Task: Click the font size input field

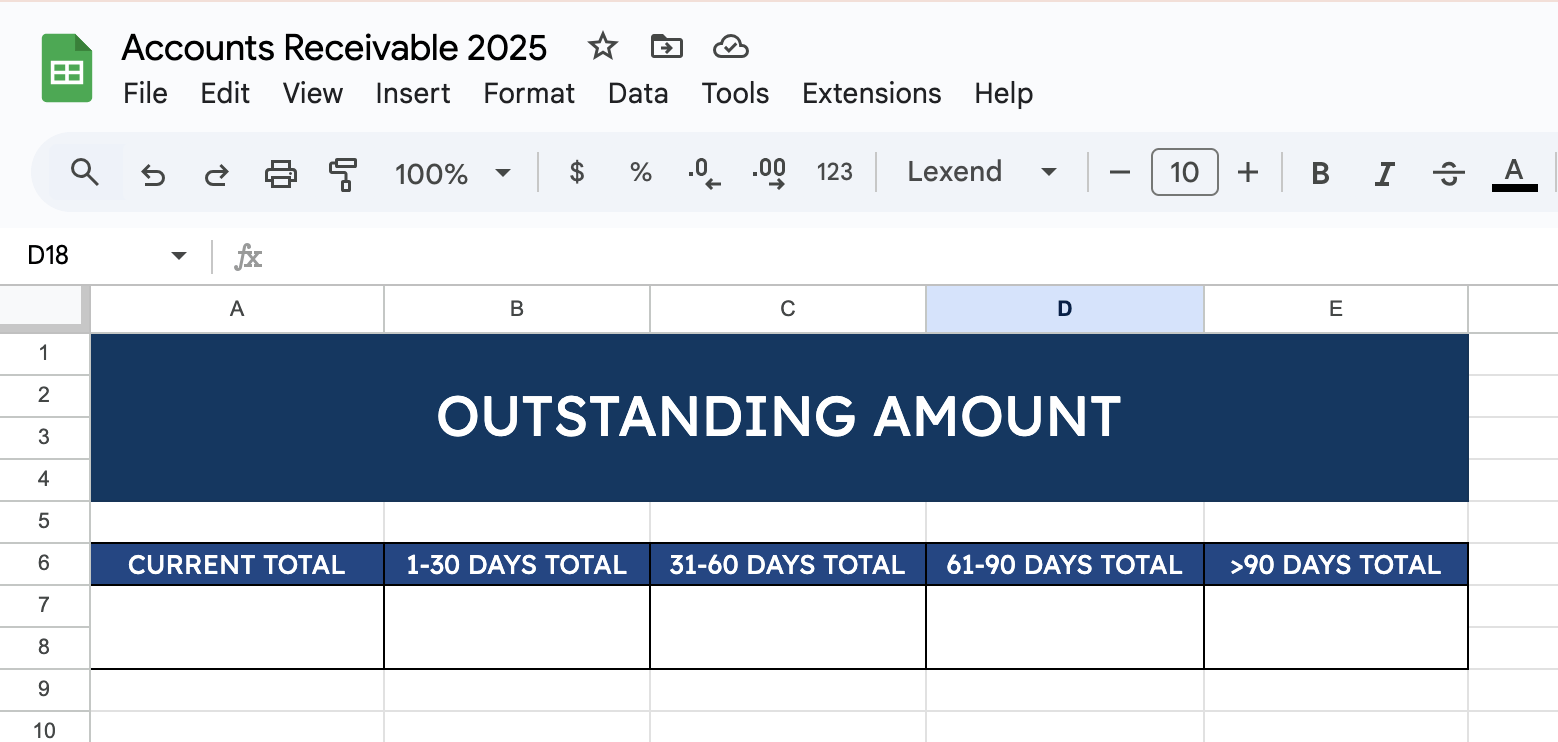Action: coord(1184,172)
